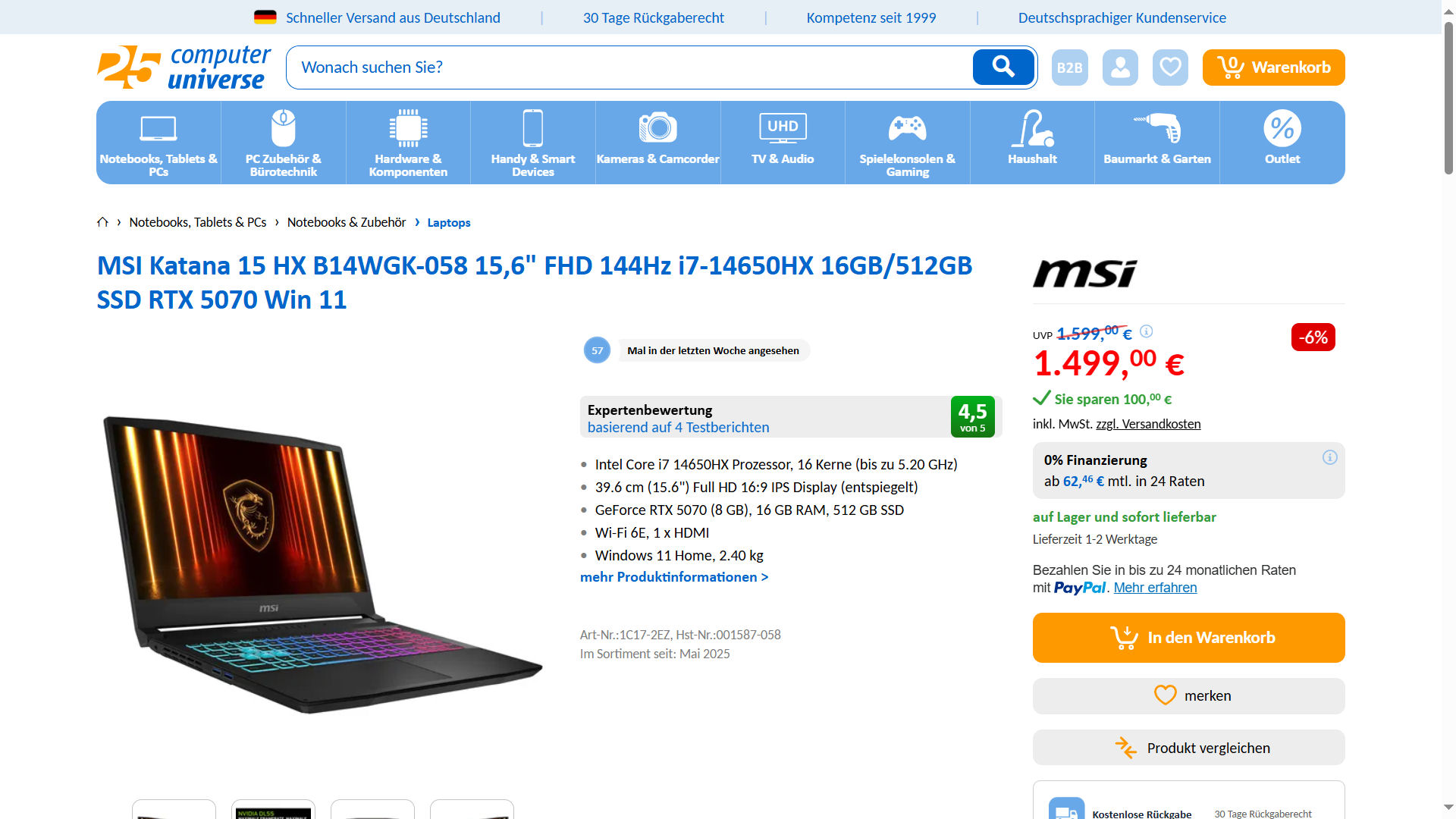Open financing info icon
Viewport: 1456px width, 819px height.
point(1329,457)
